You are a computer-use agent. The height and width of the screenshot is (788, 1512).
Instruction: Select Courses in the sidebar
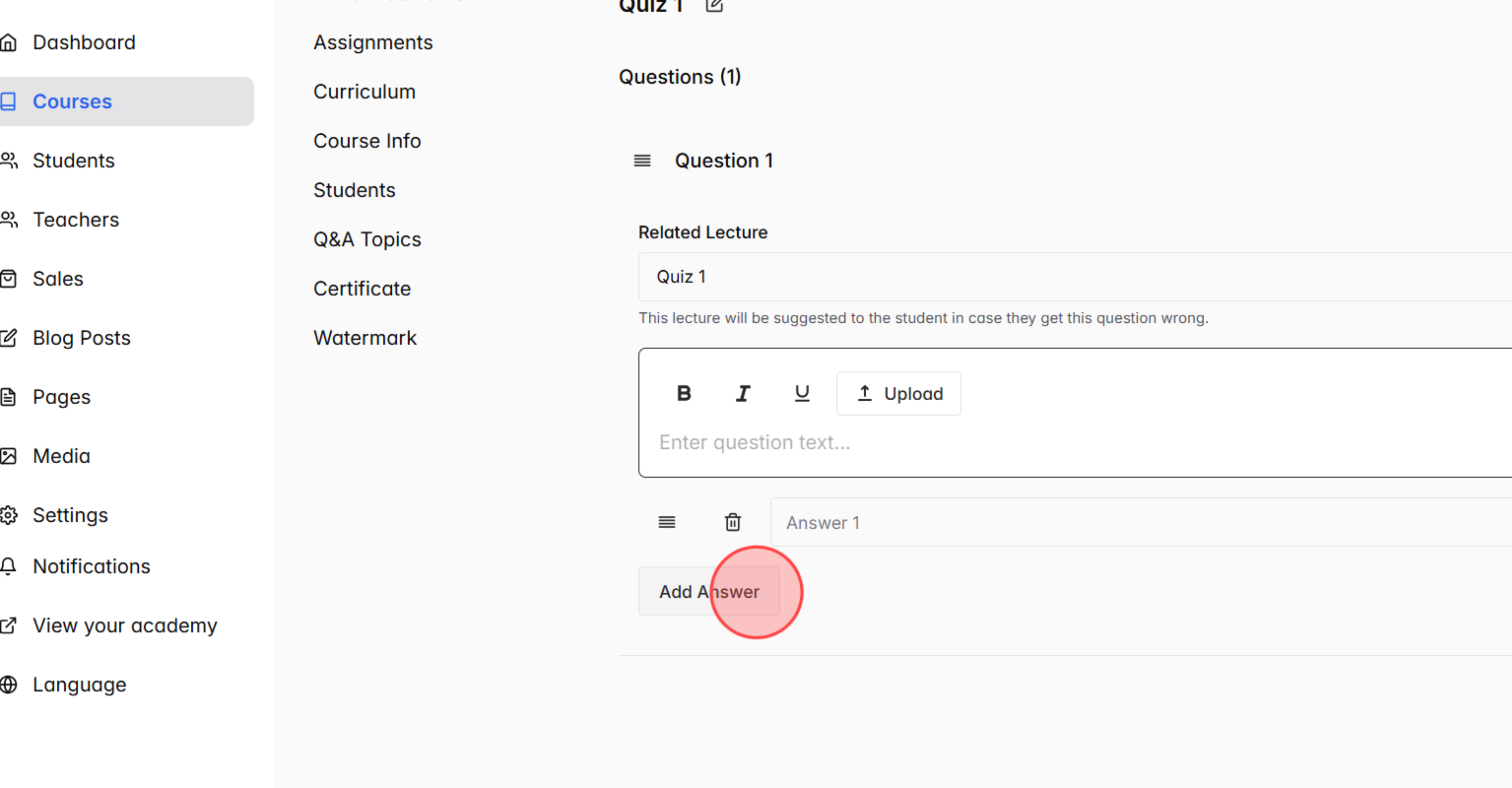(x=72, y=101)
